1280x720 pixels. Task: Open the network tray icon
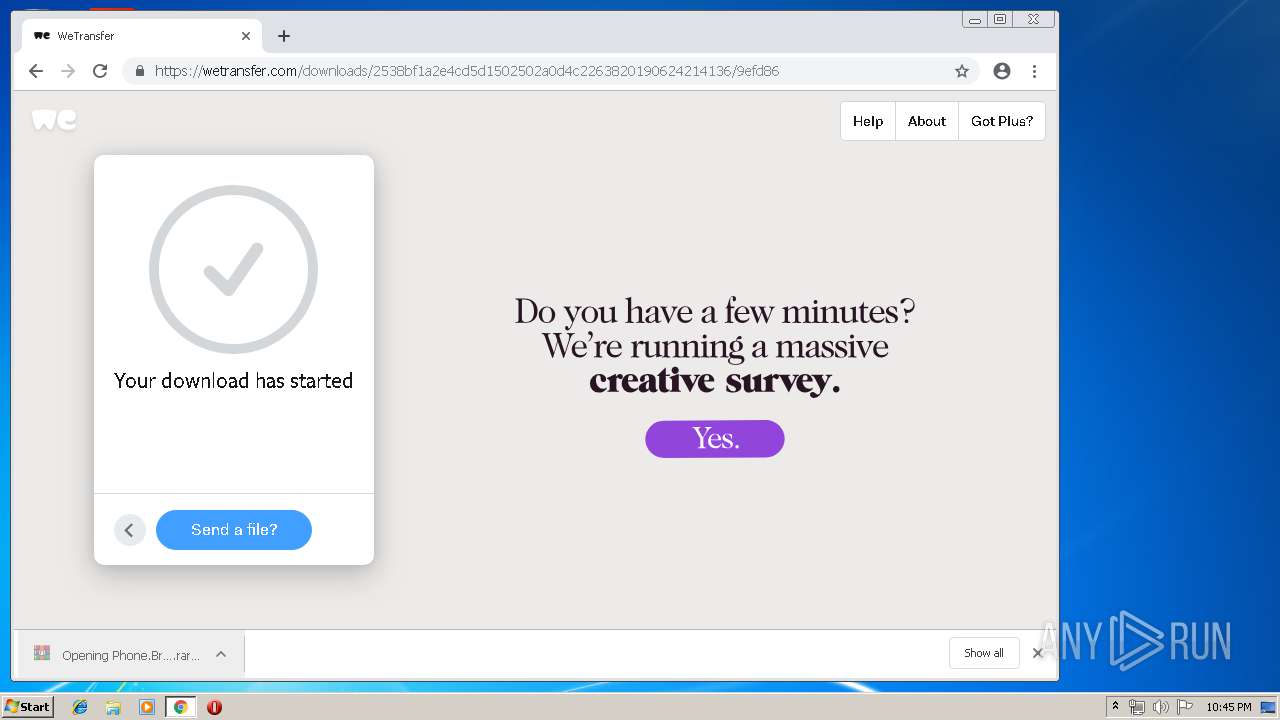click(1137, 707)
